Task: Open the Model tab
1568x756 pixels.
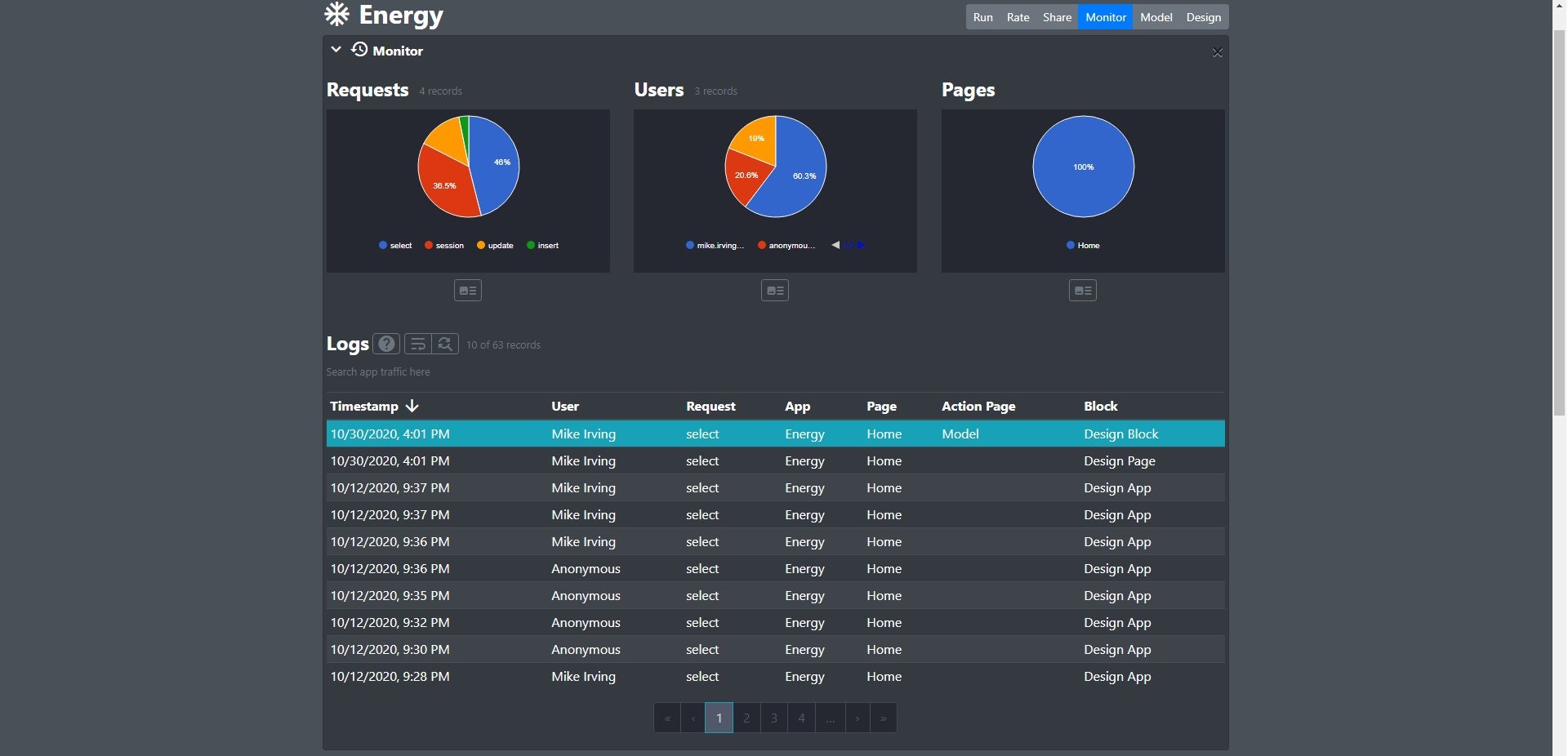Action: [1156, 17]
